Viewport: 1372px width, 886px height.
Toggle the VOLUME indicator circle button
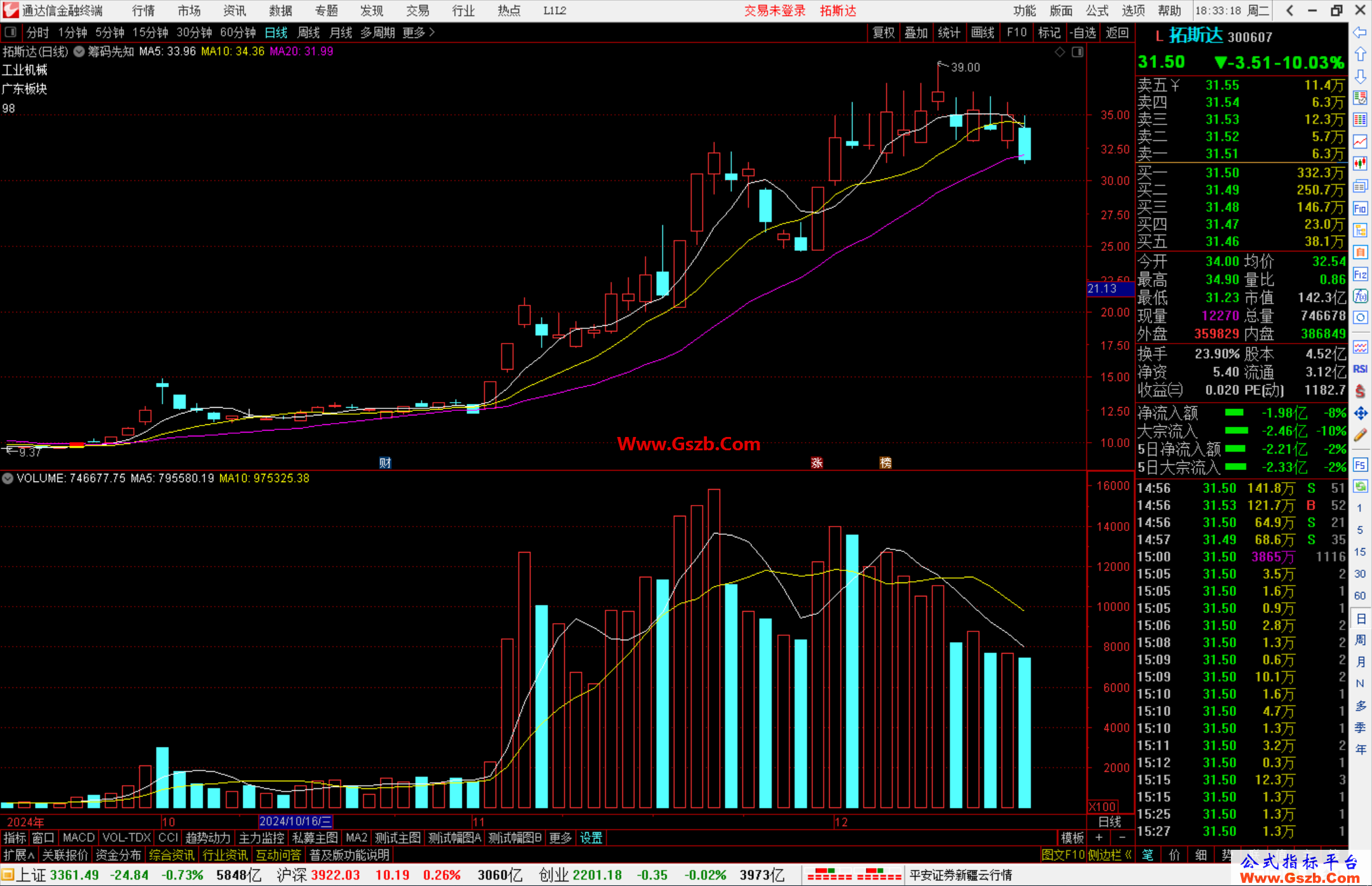pos(8,478)
